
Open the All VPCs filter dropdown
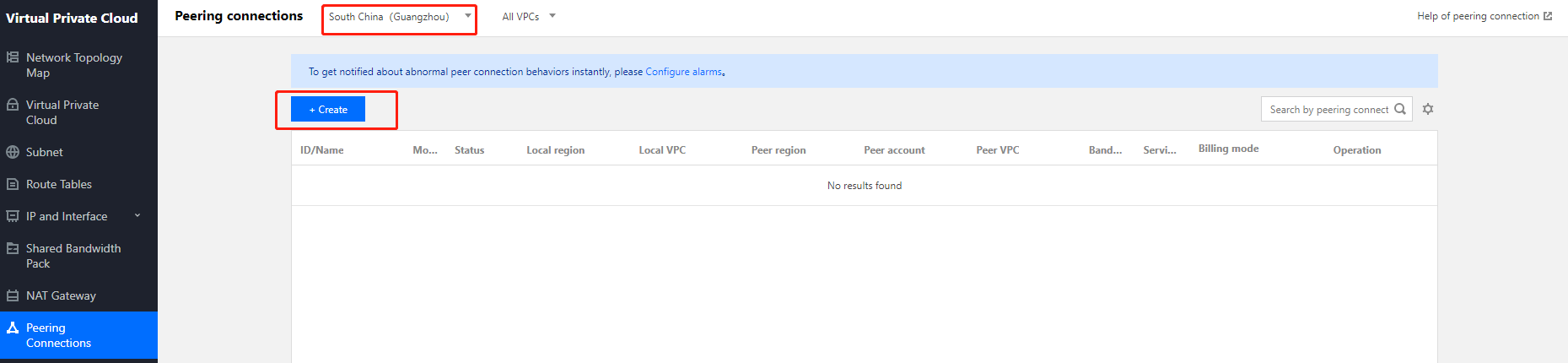(x=529, y=17)
